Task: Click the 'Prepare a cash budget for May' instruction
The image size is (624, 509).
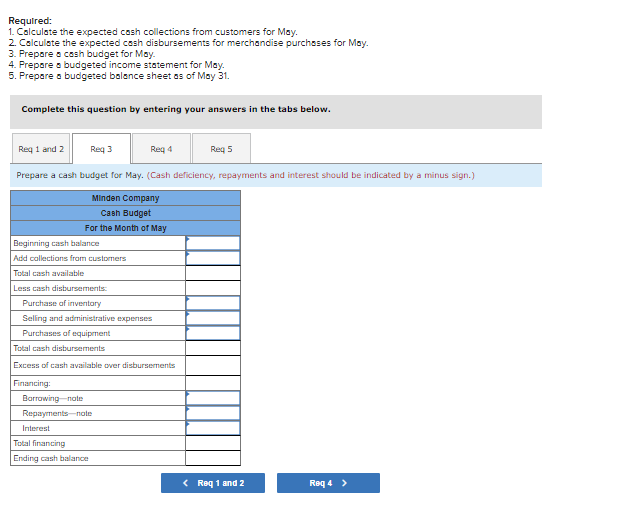Action: click(80, 175)
